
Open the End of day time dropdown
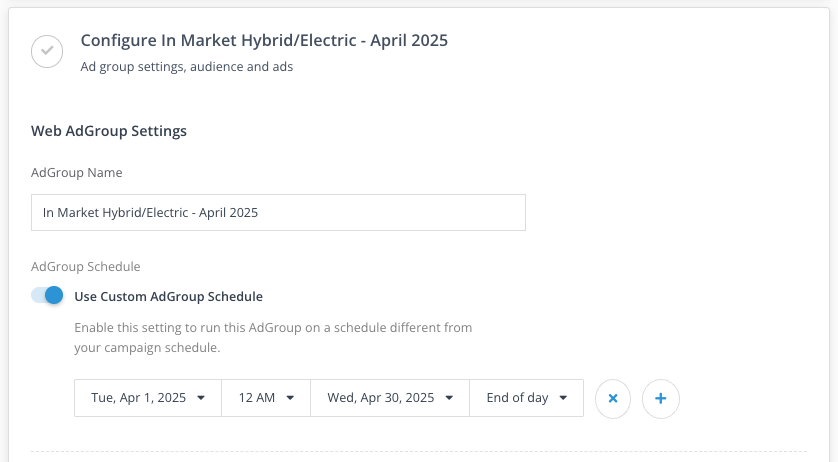[x=526, y=398]
